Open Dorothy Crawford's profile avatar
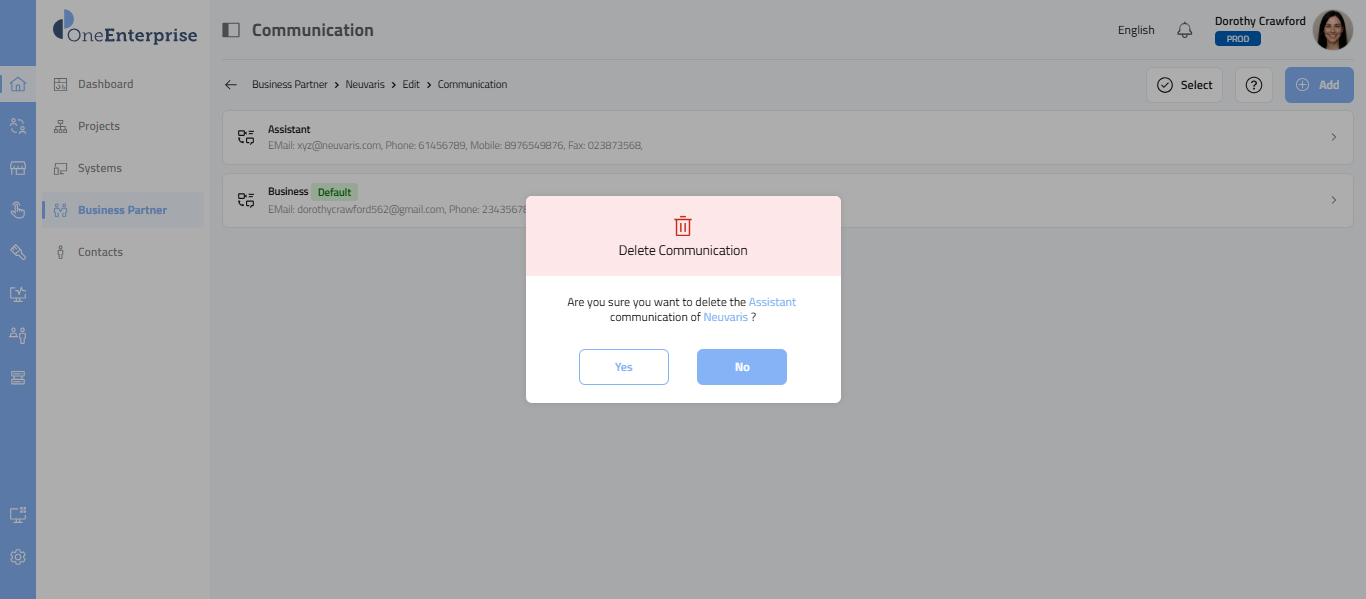1366x599 pixels. (1332, 30)
